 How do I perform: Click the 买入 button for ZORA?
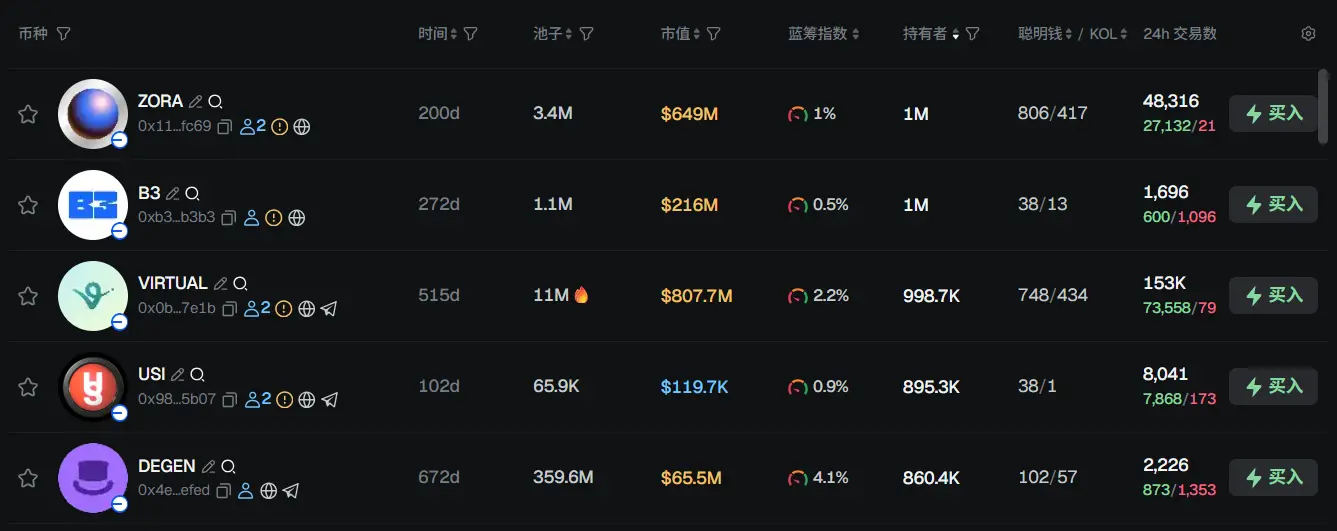tap(1273, 114)
